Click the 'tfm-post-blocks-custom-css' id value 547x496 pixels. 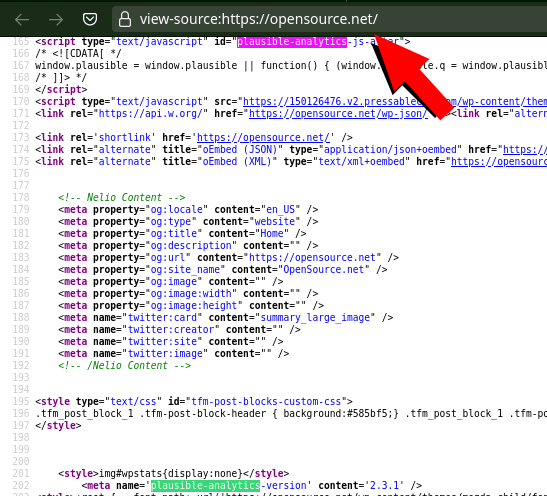(x=266, y=401)
